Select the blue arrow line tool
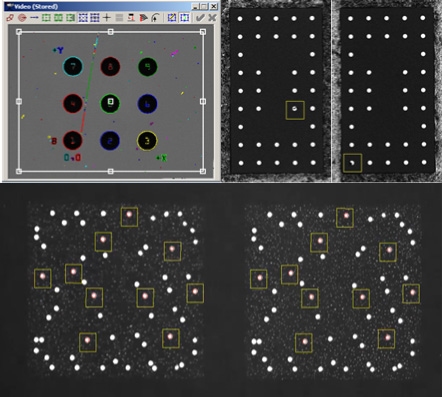 34,18
